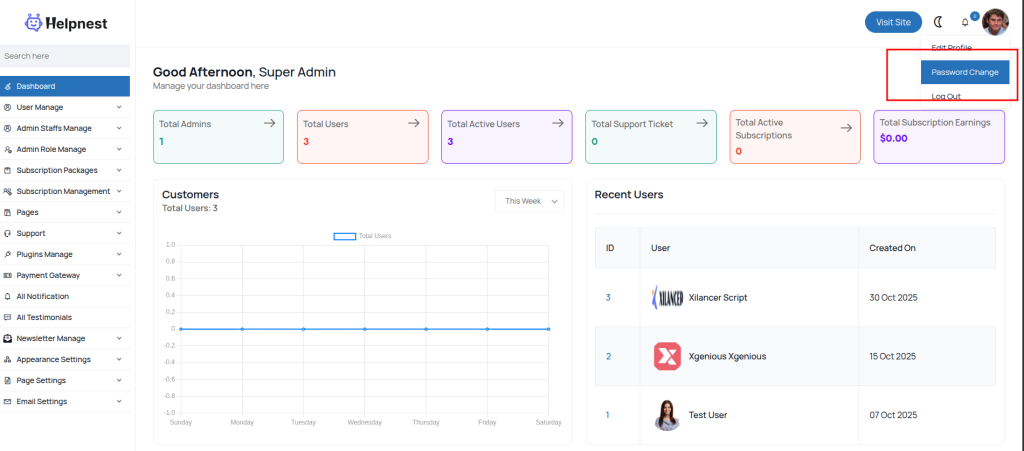
Task: Toggle dark mode moon icon
Action: point(938,22)
